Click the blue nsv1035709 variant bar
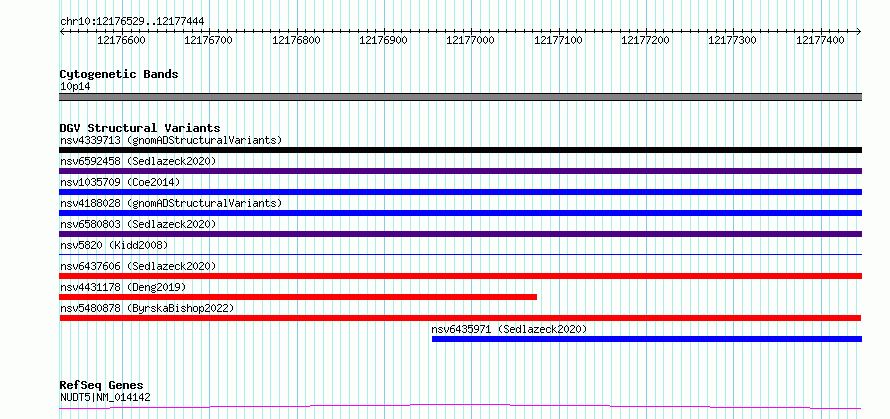This screenshot has height=419, width=890. 460,192
